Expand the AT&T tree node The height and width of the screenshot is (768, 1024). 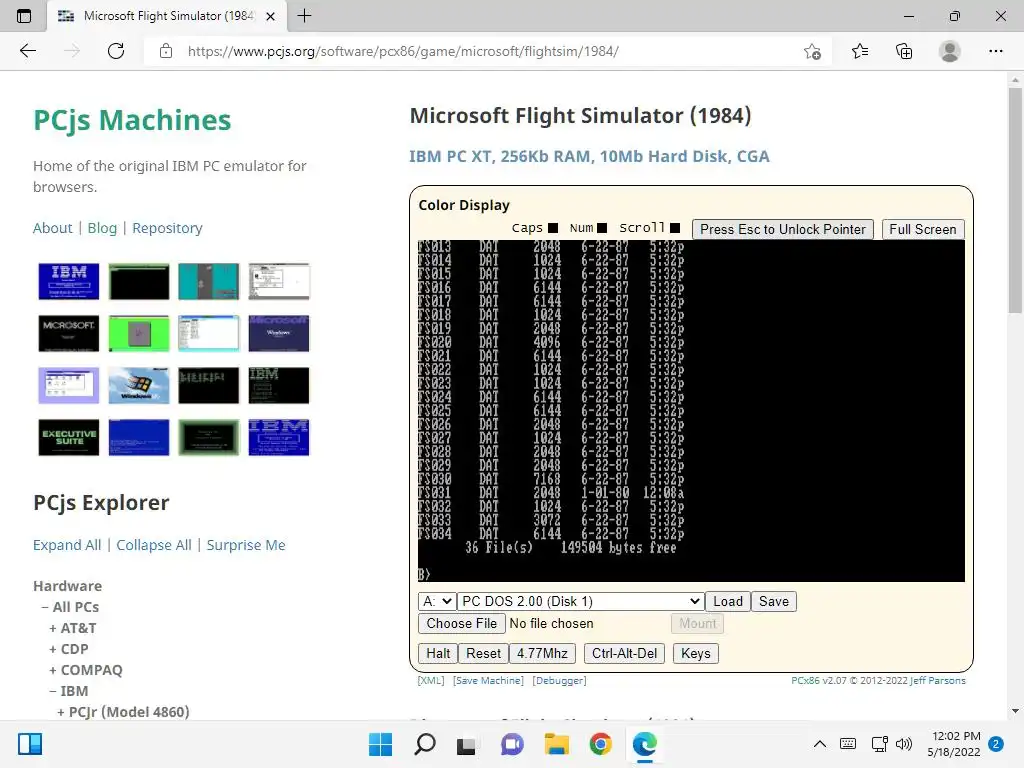tap(72, 628)
